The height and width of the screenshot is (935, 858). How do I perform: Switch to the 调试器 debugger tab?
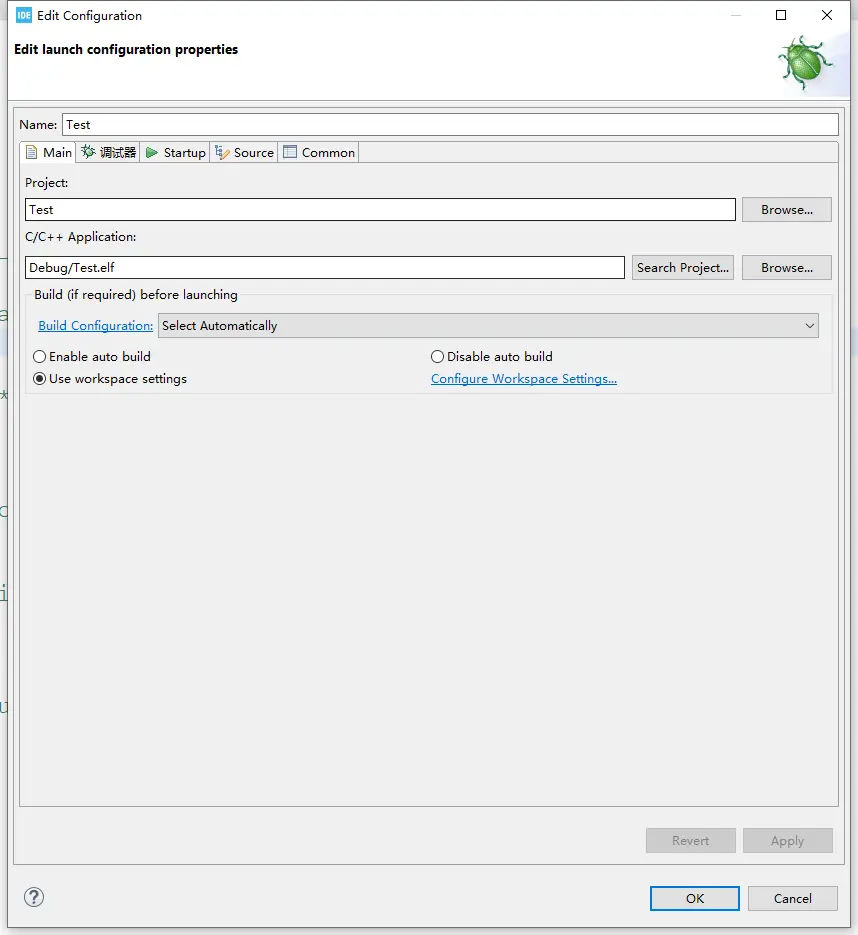pos(108,153)
